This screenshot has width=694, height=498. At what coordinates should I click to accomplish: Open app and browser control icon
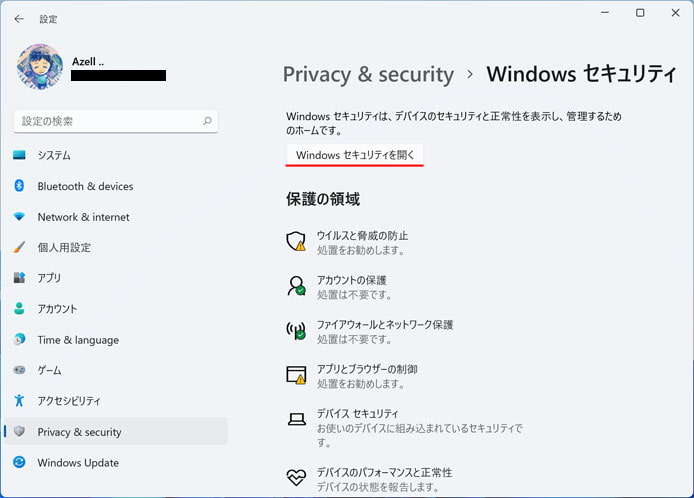(x=296, y=375)
